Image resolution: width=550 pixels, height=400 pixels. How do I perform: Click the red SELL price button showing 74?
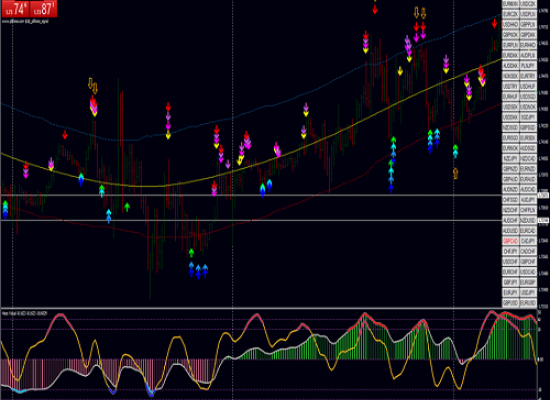tap(15, 9)
